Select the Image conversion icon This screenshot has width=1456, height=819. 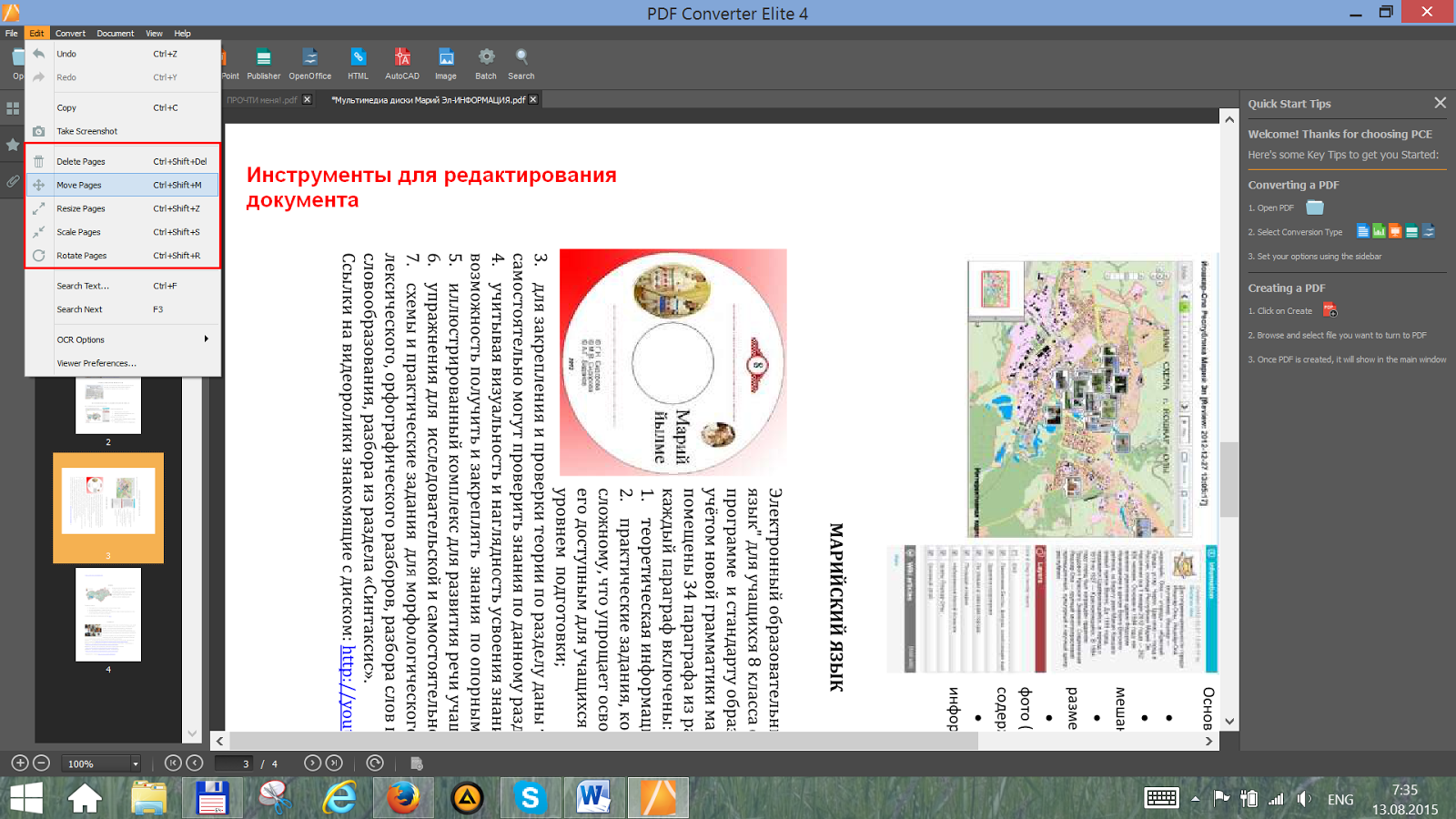coord(446,63)
